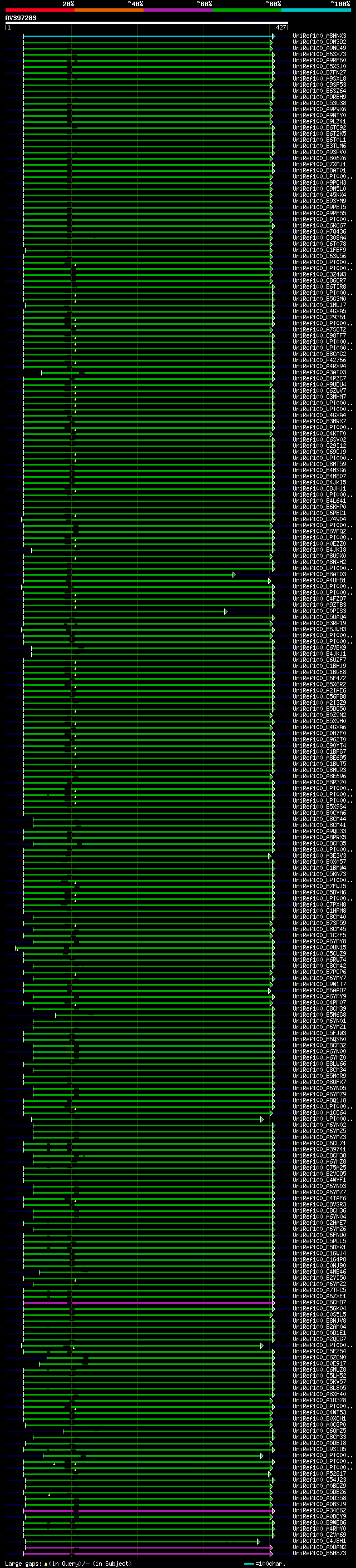The height and width of the screenshot is (1568, 356).
Task: Click the purple ~60% legend segment
Action: 179,10
